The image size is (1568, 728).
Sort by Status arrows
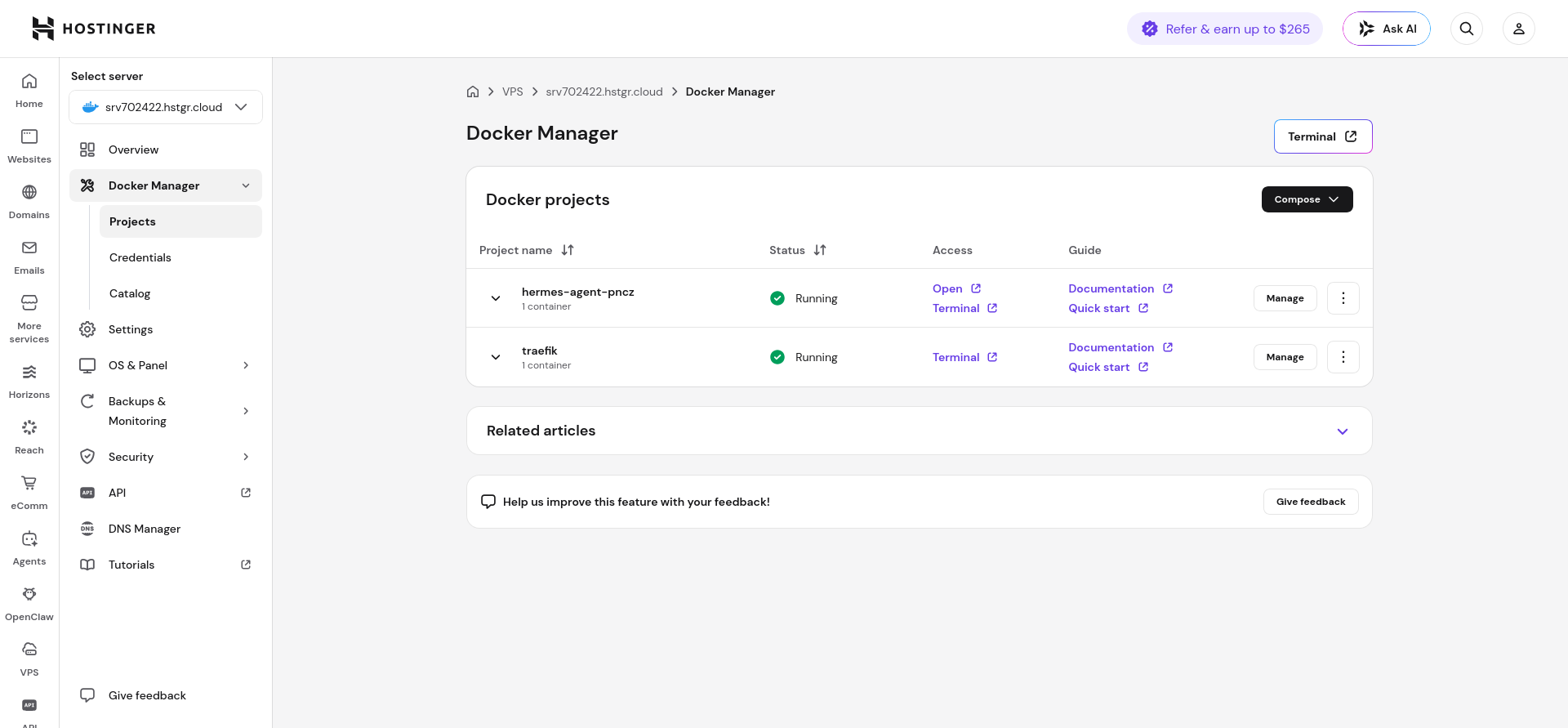click(820, 250)
